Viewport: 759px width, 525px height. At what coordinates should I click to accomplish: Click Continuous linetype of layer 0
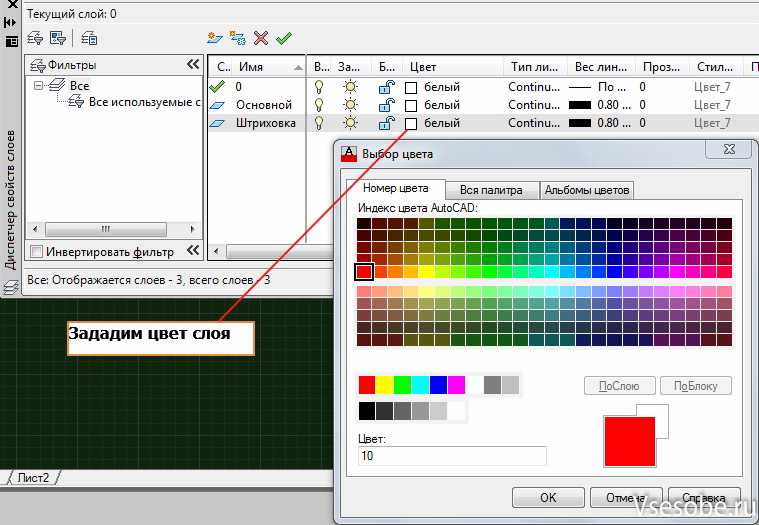[534, 87]
